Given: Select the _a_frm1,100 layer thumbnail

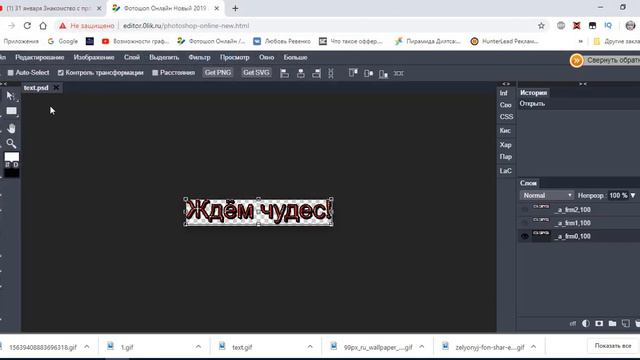Looking at the screenshot, I should (541, 223).
